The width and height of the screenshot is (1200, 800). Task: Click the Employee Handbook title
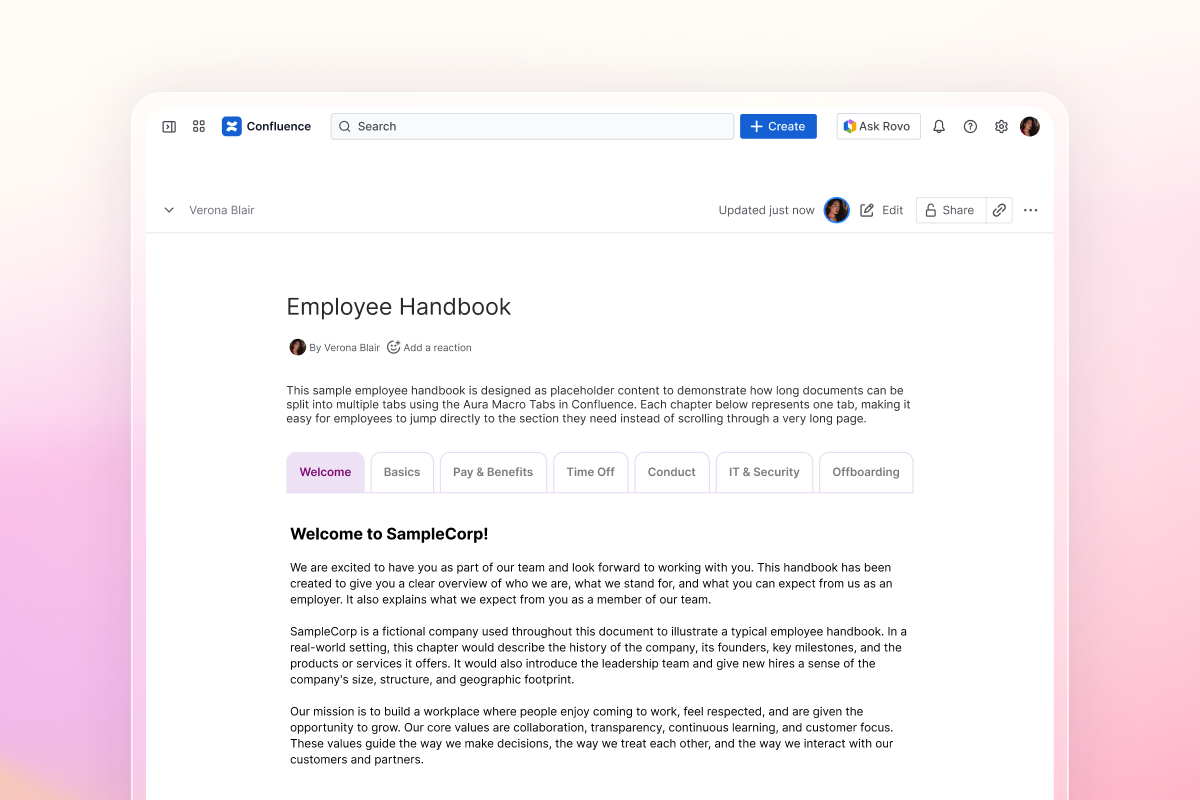coord(399,306)
